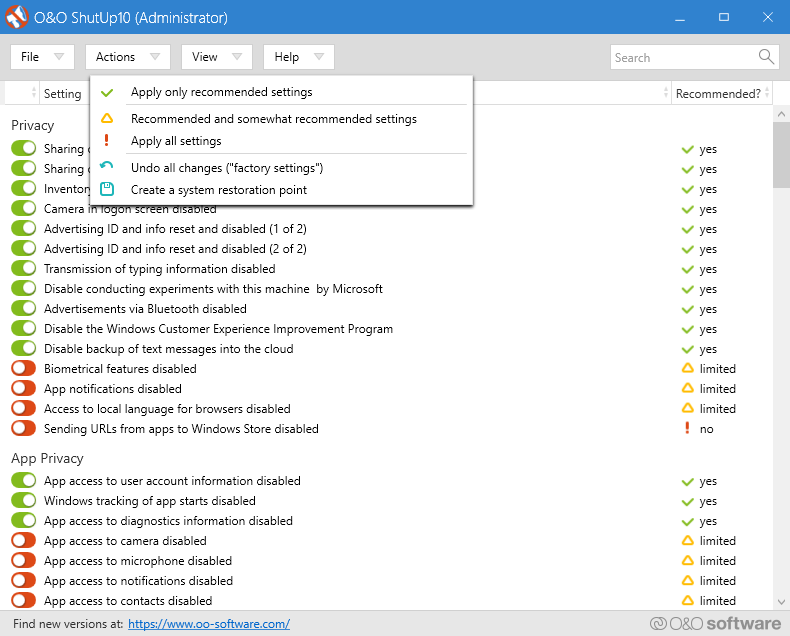Click the restoration point save icon
The image size is (790, 636).
pyautogui.click(x=107, y=190)
